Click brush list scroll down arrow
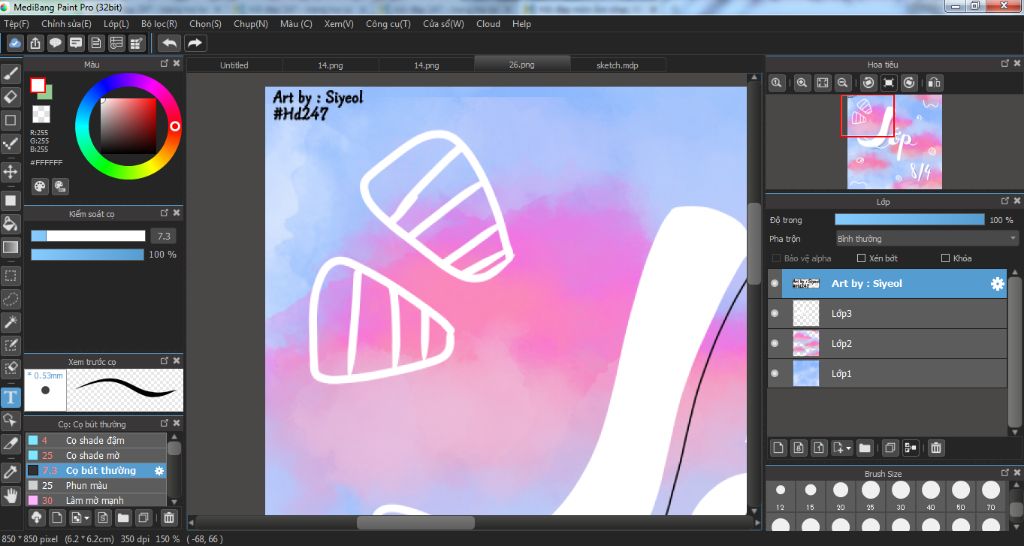This screenshot has width=1024, height=546. tap(174, 500)
